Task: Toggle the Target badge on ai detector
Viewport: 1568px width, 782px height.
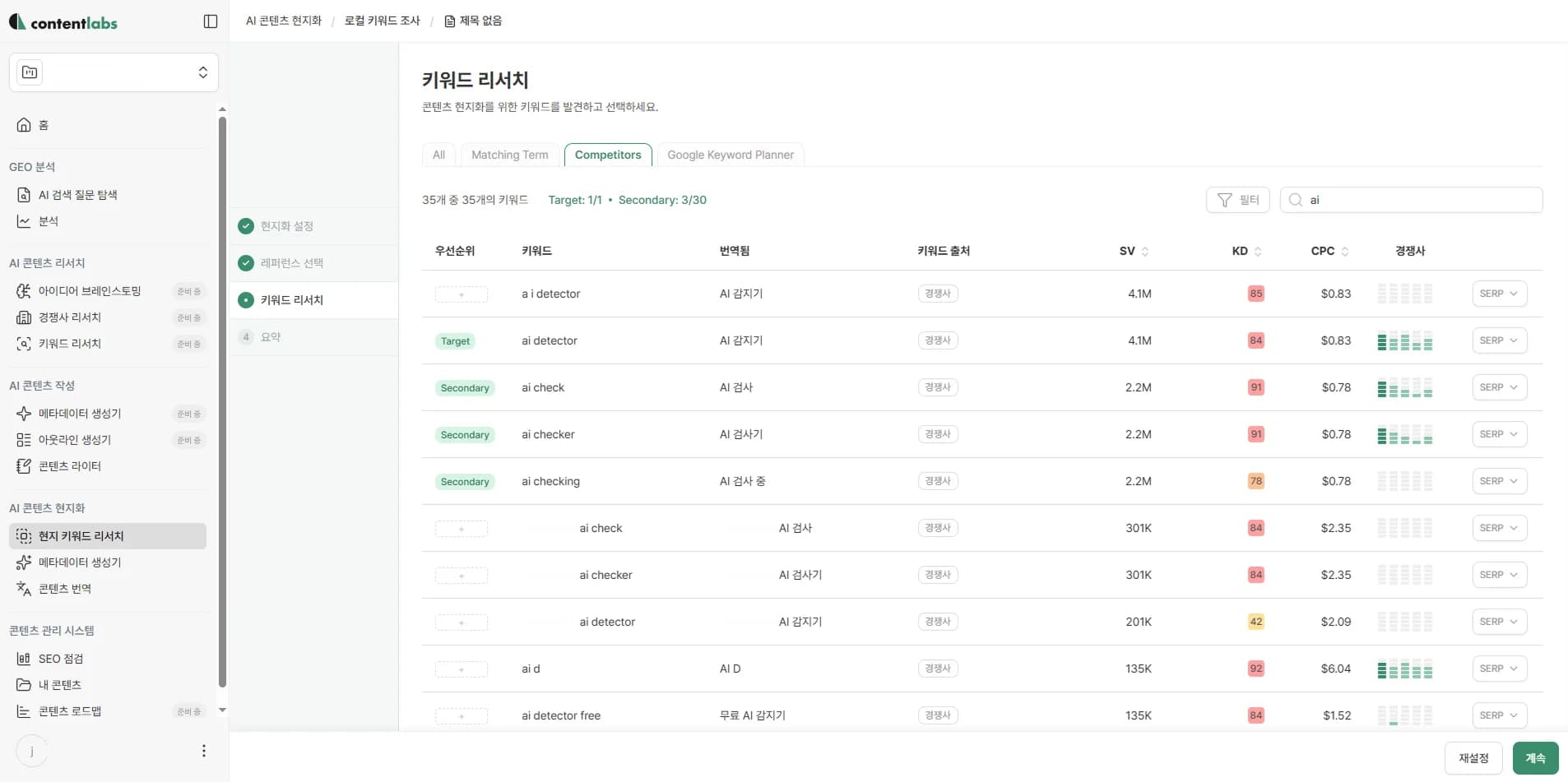Action: click(x=455, y=341)
